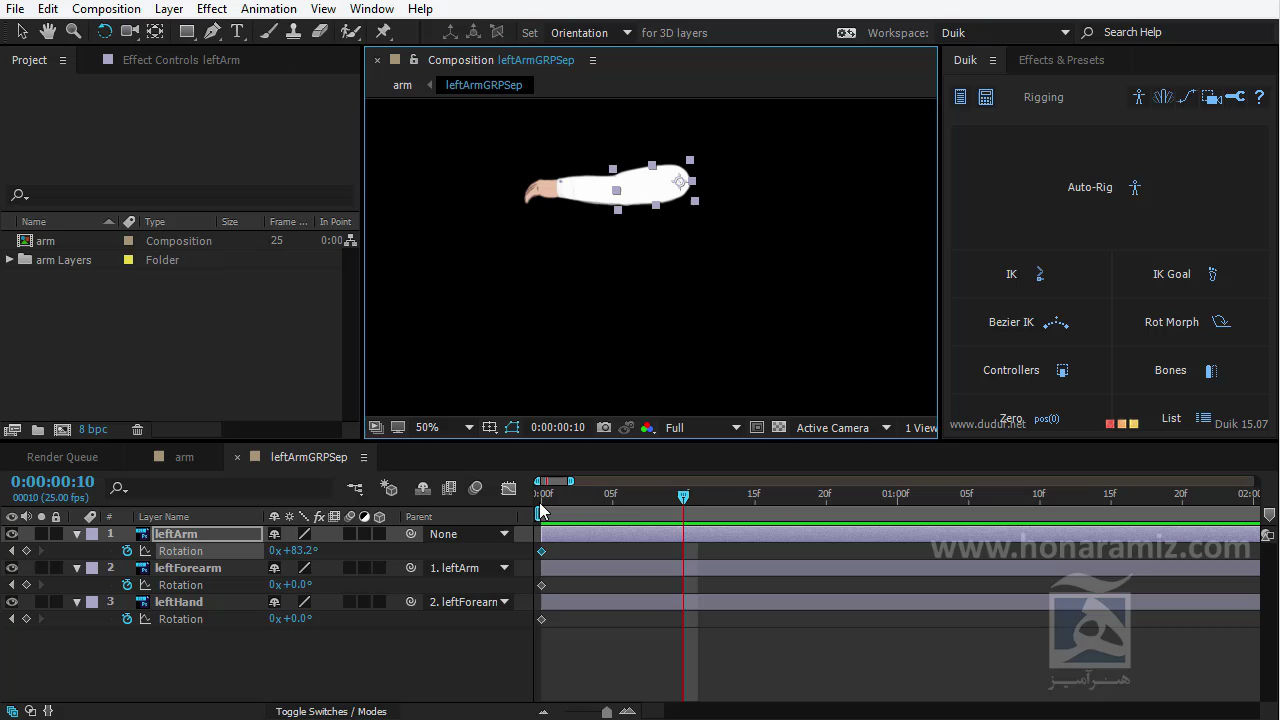Take a snapshot with camera icon
The height and width of the screenshot is (720, 1280).
[604, 427]
